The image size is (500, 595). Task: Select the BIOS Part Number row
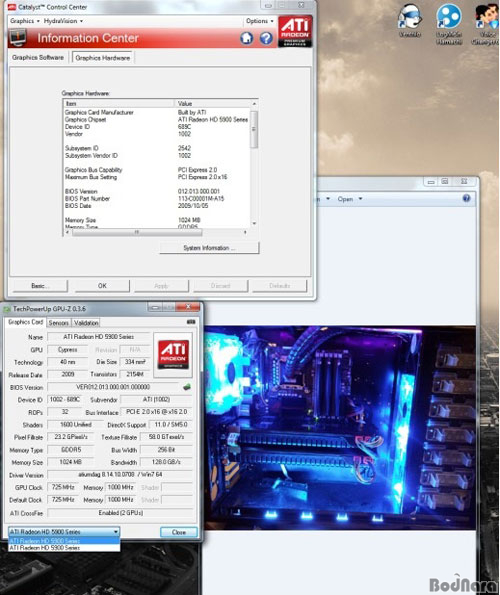(157, 198)
